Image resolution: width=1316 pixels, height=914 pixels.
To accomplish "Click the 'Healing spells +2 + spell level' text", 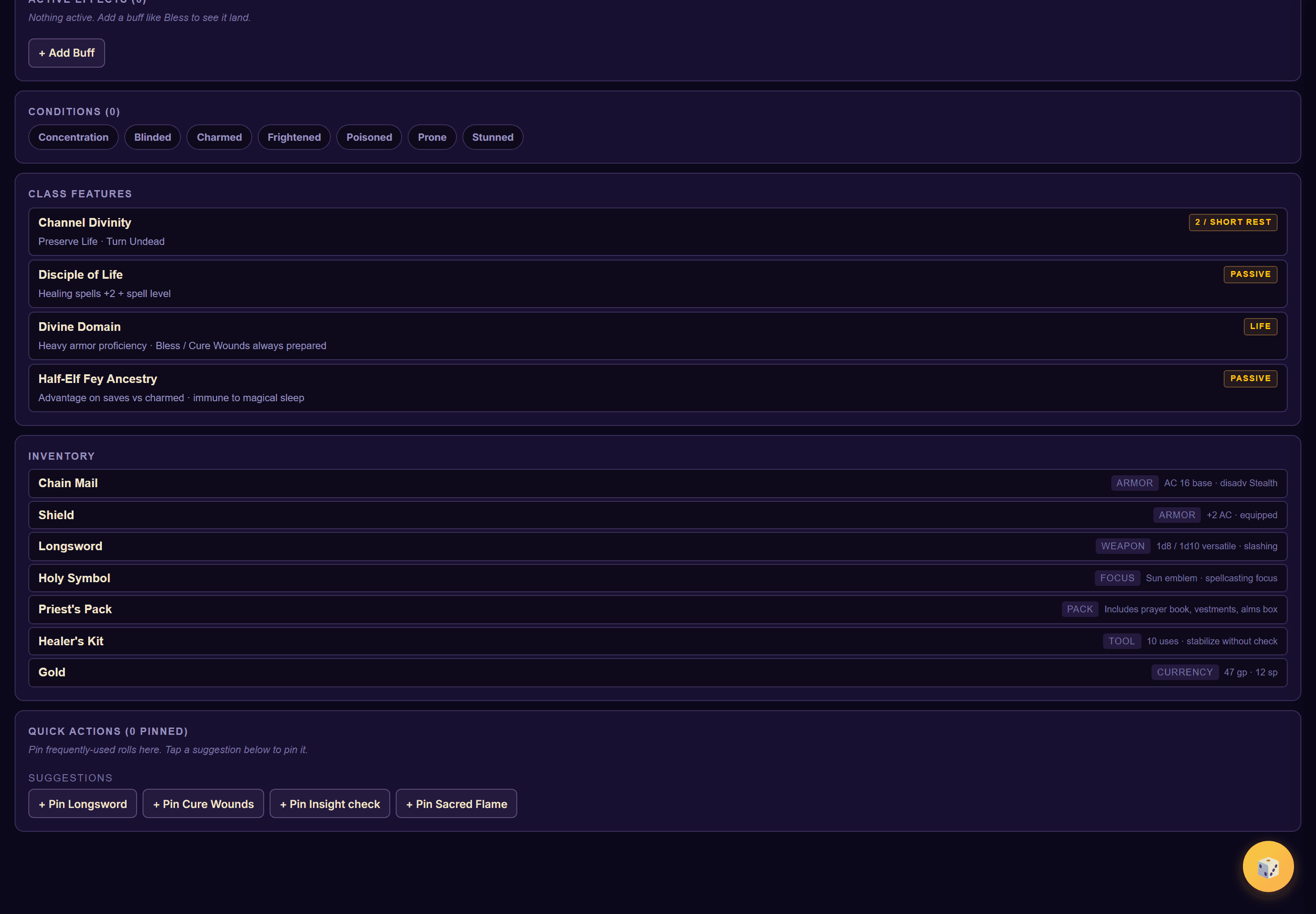I will pos(104,294).
